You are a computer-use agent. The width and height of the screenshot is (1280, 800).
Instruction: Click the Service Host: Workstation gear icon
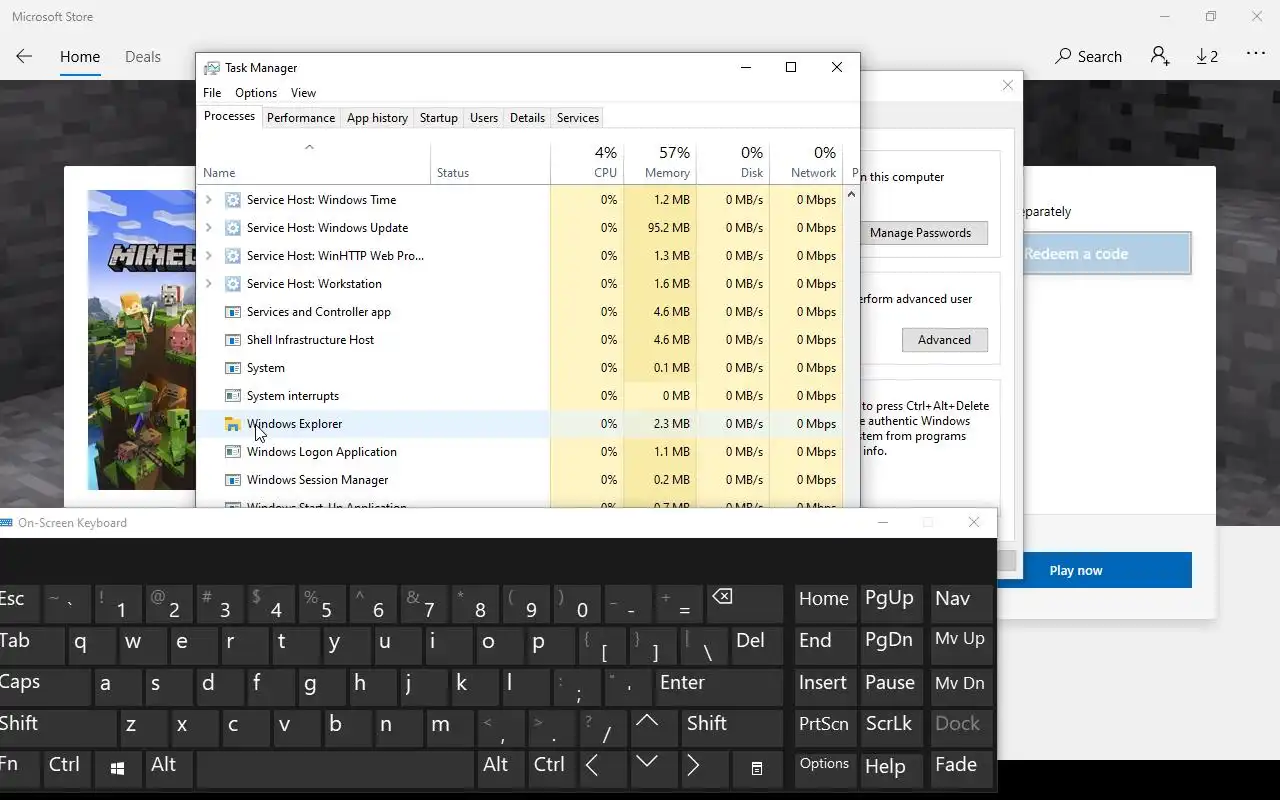[233, 284]
